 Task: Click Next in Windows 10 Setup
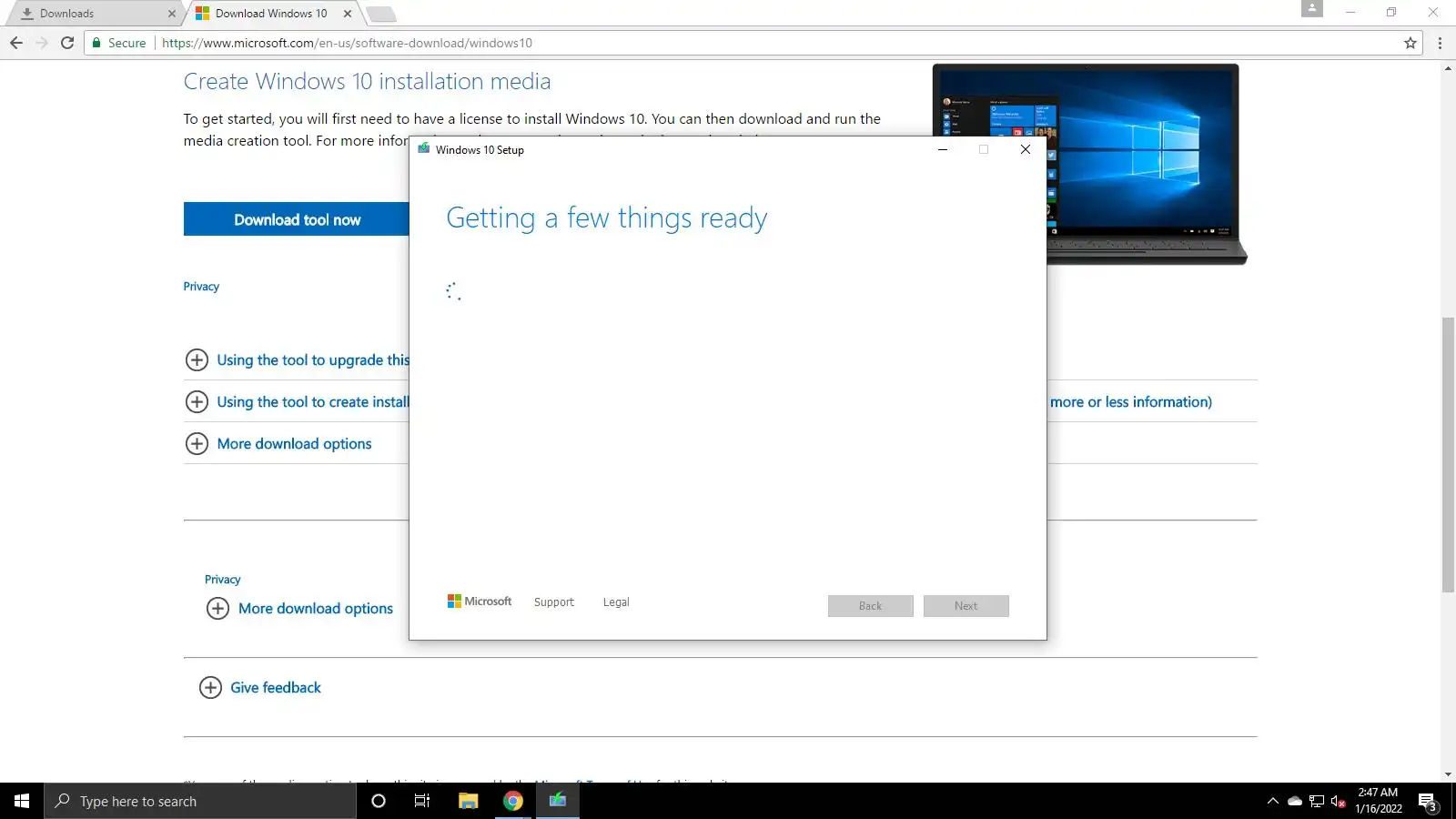pos(966,606)
